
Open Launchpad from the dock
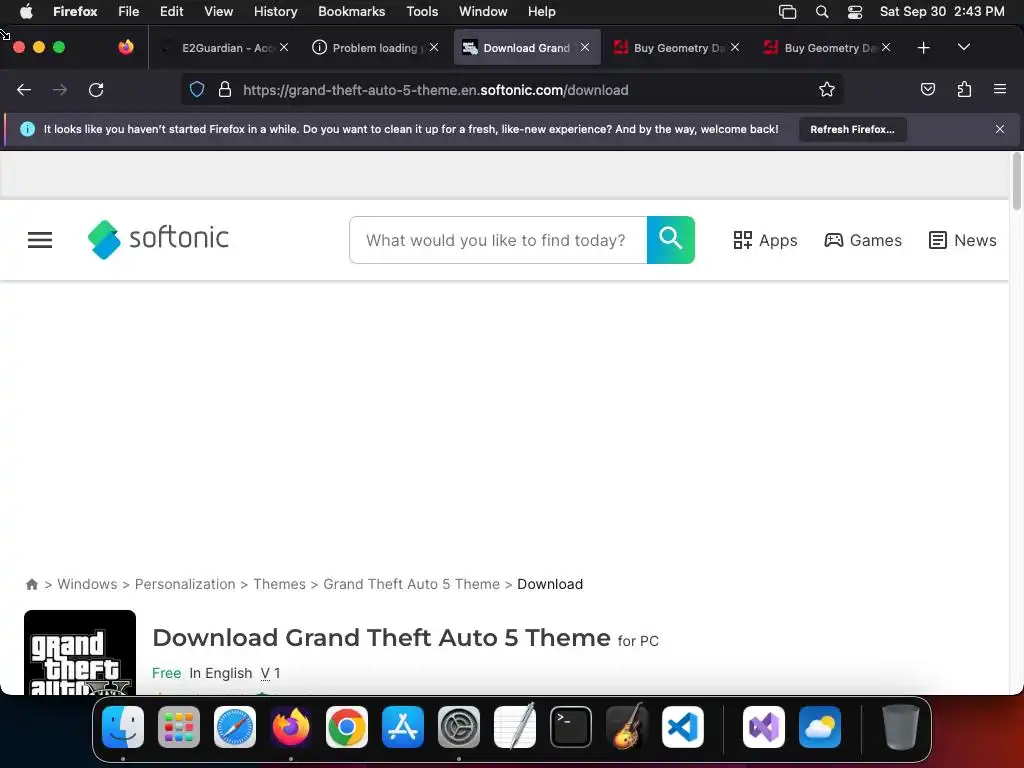[x=179, y=727]
